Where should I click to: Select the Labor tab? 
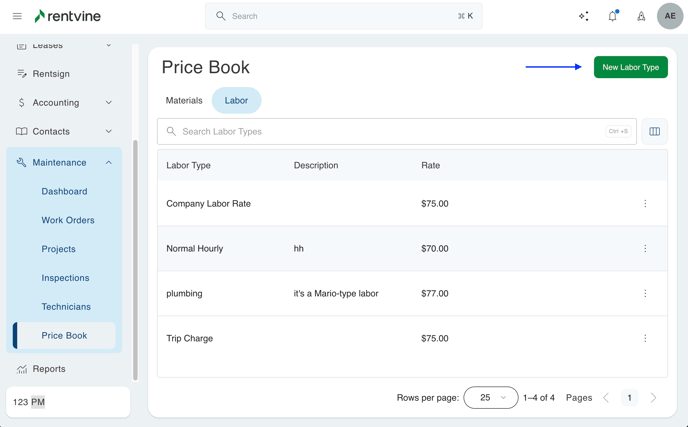(x=236, y=100)
